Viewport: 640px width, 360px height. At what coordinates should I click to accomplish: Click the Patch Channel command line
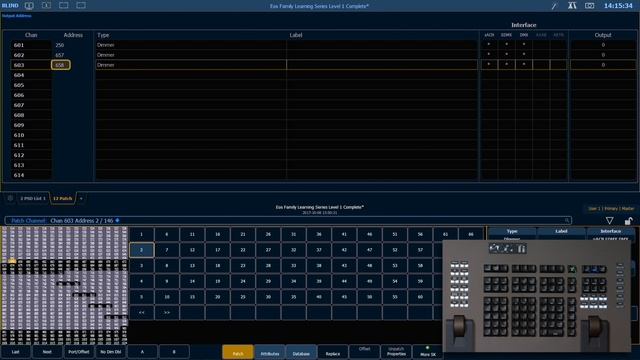click(x=288, y=220)
